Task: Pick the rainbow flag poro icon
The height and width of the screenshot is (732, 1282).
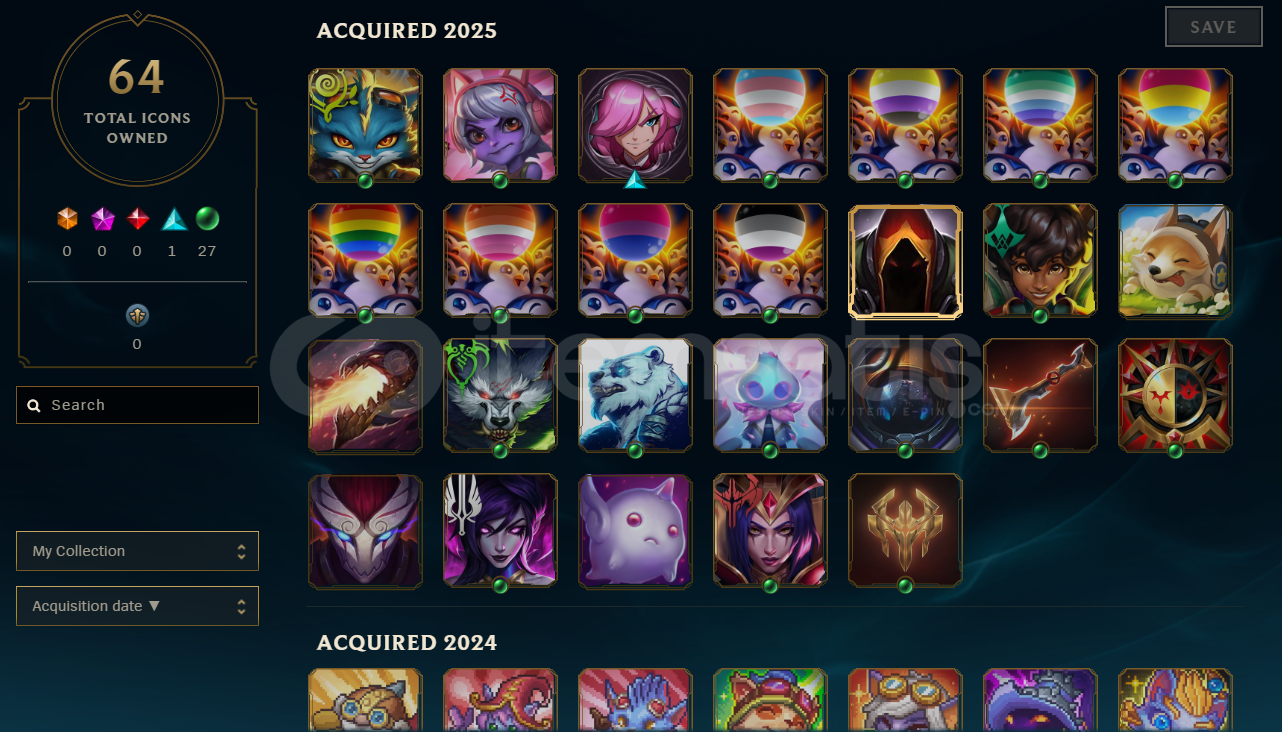Action: (365, 260)
